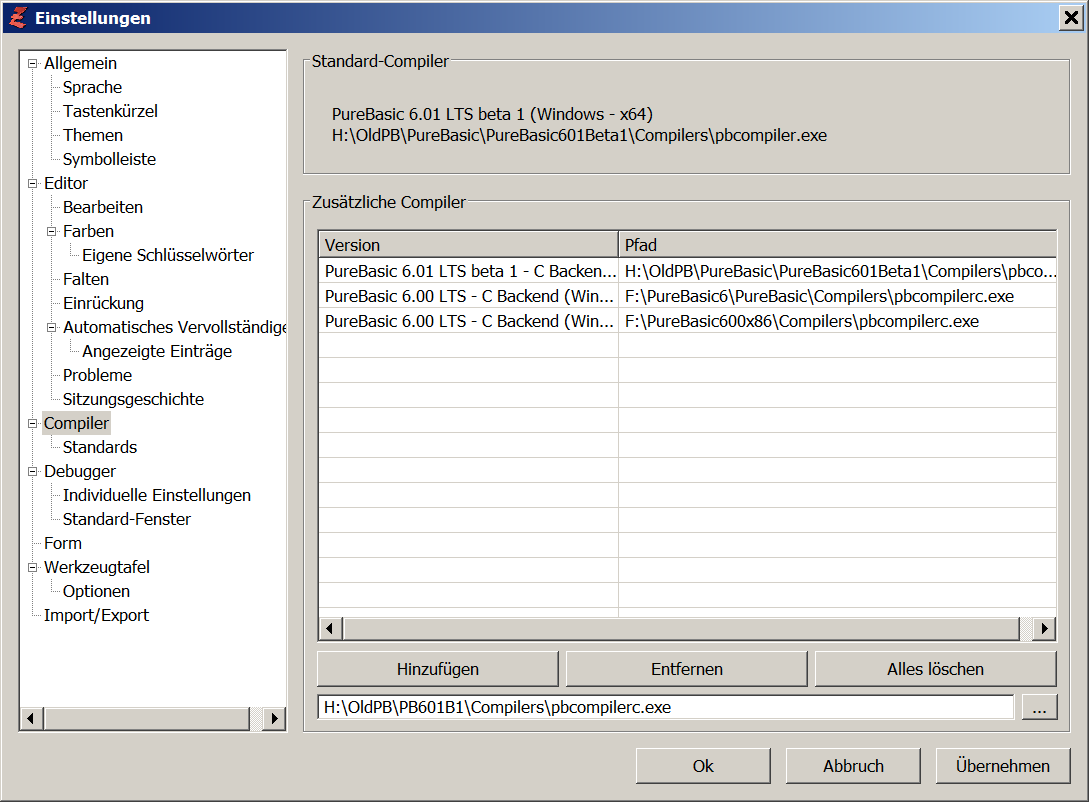Collapse the Allgemein tree node
The image size is (1089, 802).
pos(32,63)
